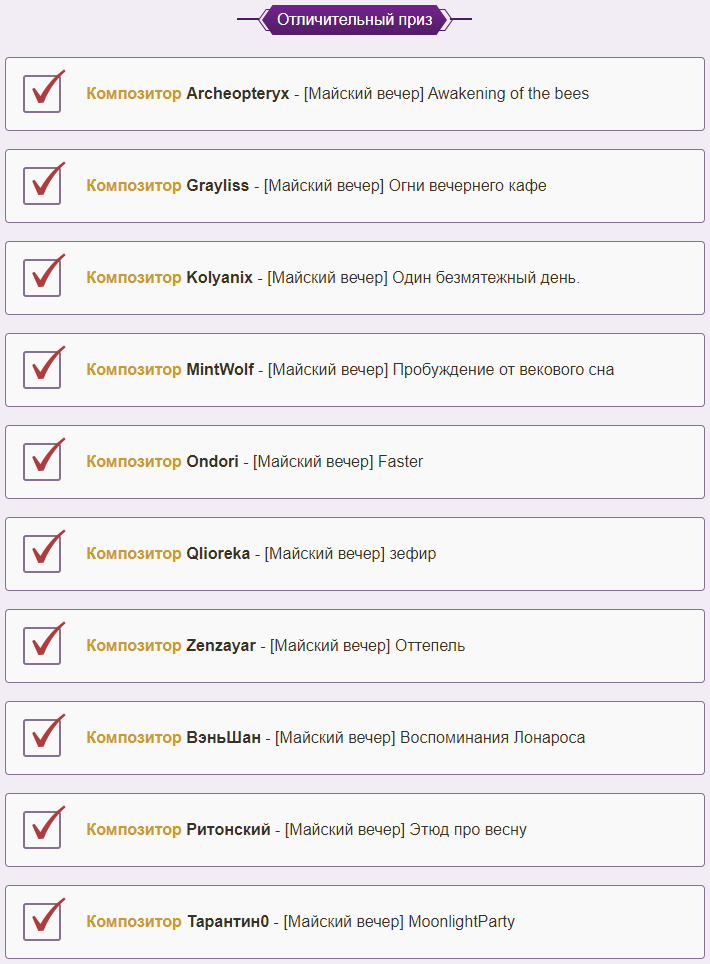
Task: Toggle the ВэньШан entry checkbox
Action: pyautogui.click(x=42, y=737)
